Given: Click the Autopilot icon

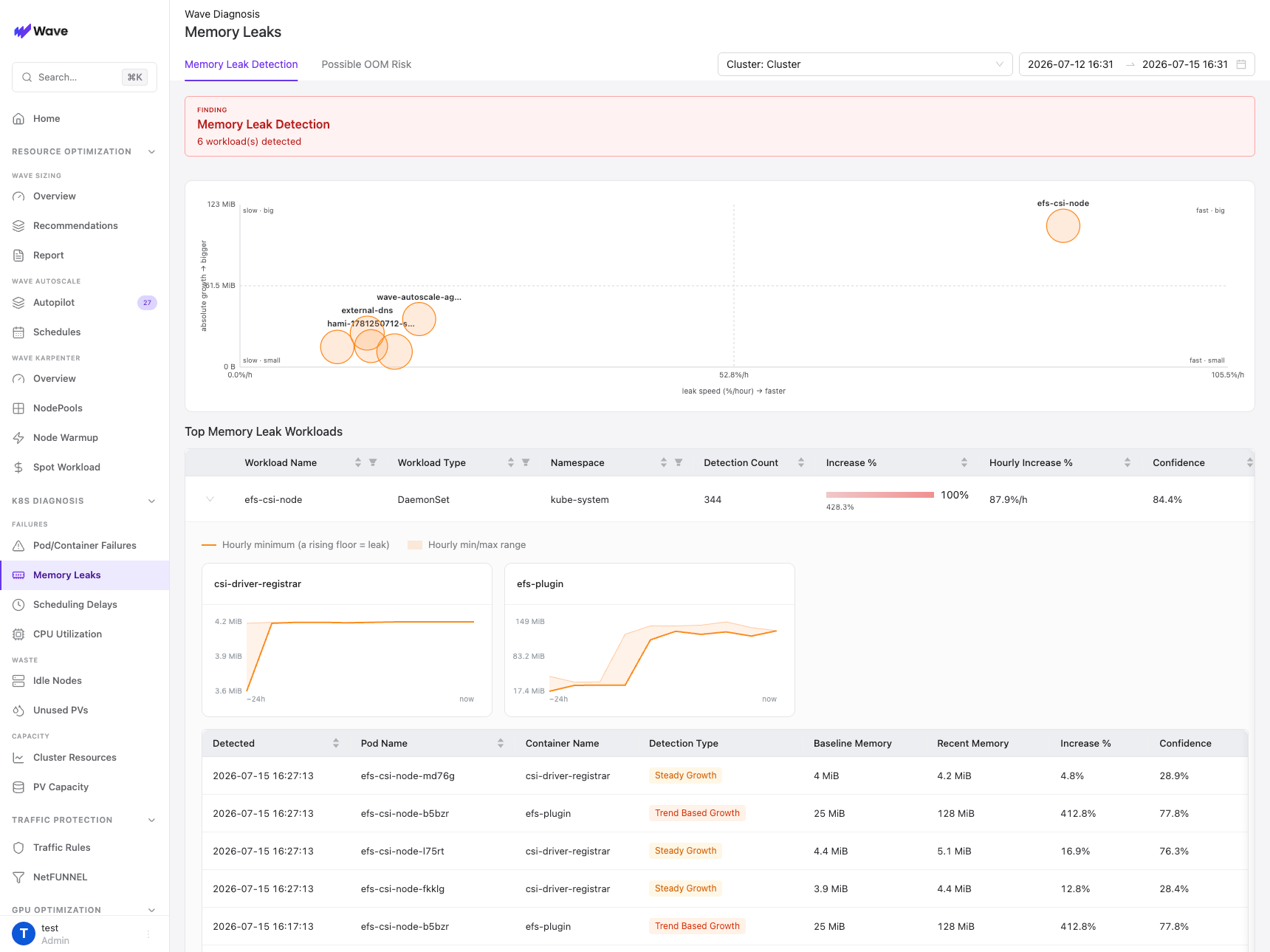Looking at the screenshot, I should click(x=18, y=303).
